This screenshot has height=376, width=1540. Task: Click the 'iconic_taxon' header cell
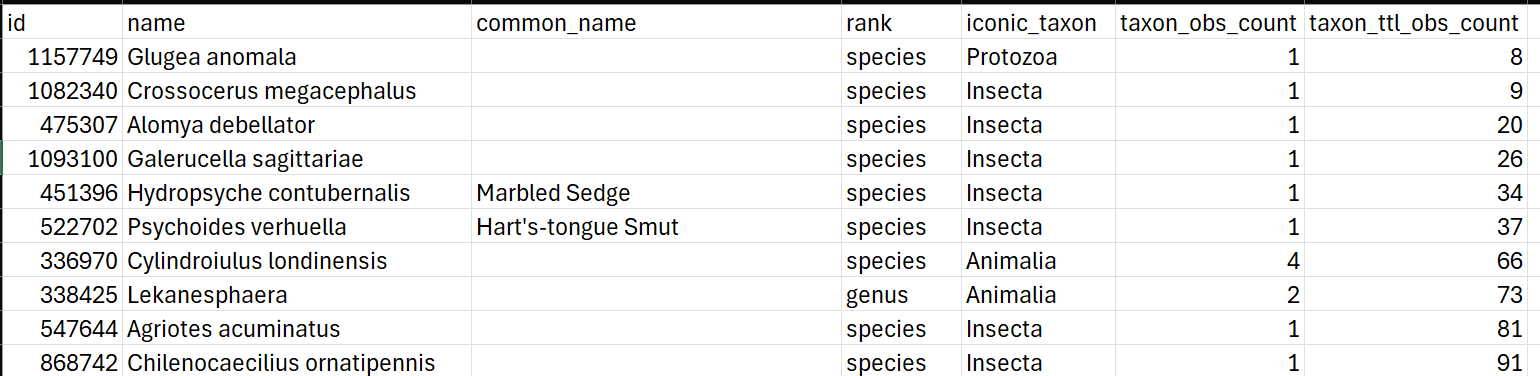tap(1039, 23)
